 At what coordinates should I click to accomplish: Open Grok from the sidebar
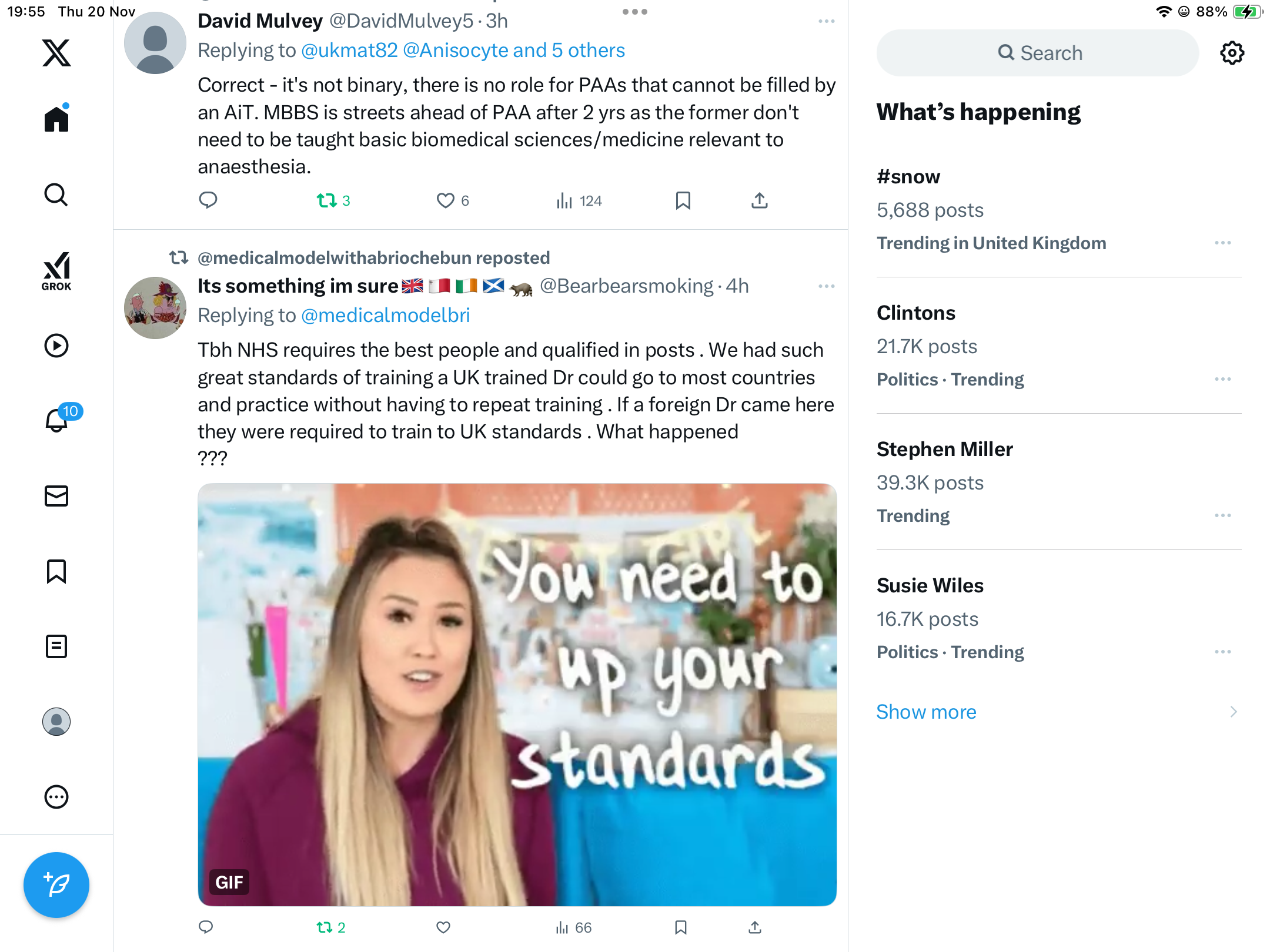coord(56,271)
